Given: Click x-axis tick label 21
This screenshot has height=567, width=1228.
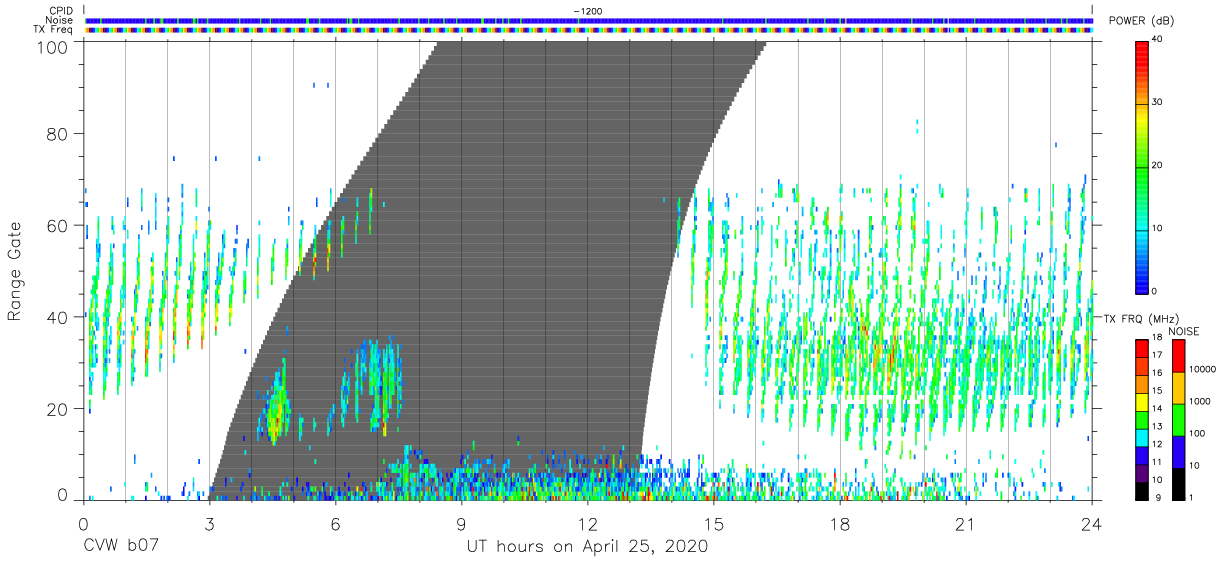Looking at the screenshot, I should pyautogui.click(x=966, y=524).
